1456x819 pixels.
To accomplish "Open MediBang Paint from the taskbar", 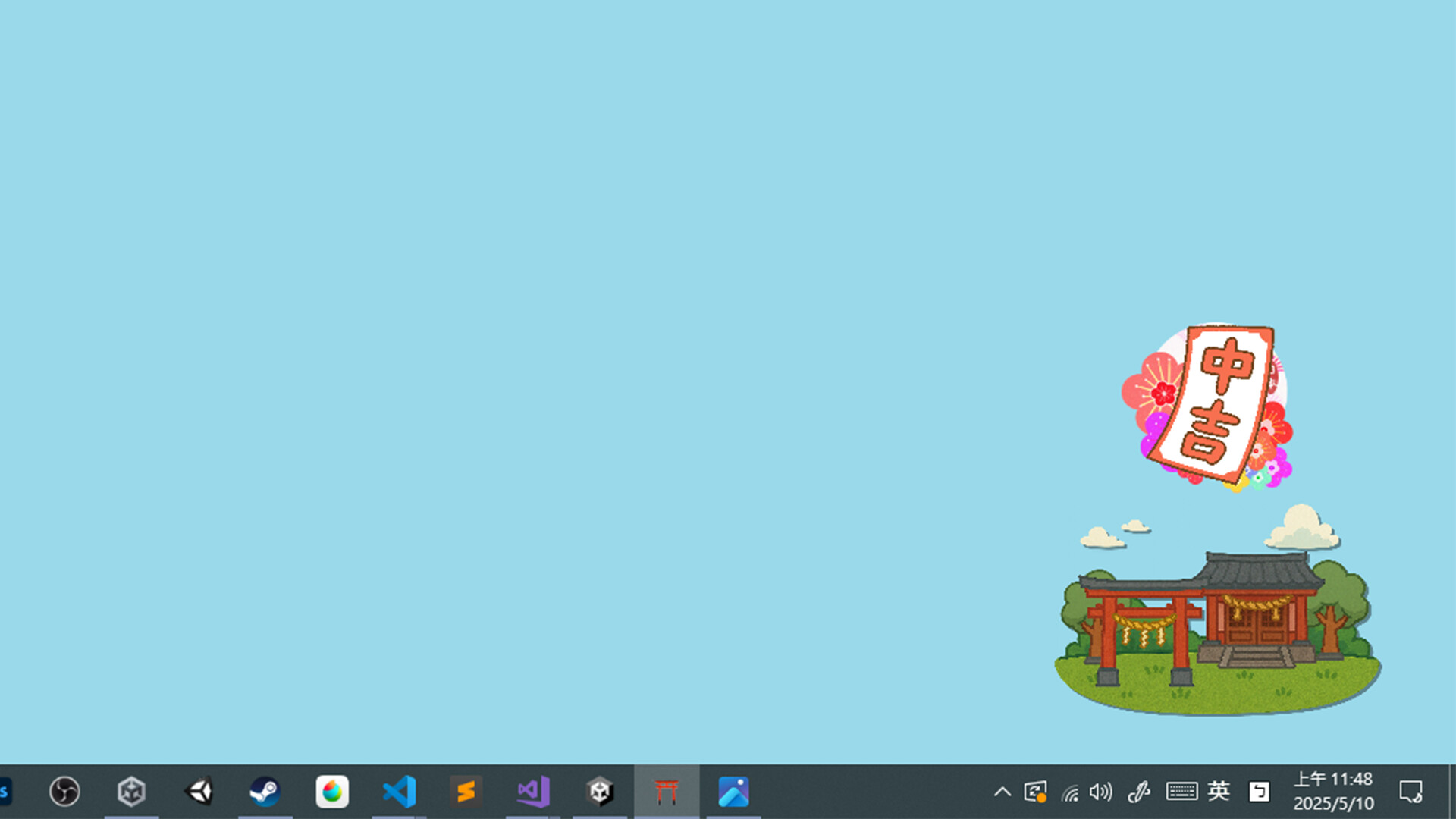I will pos(331,792).
